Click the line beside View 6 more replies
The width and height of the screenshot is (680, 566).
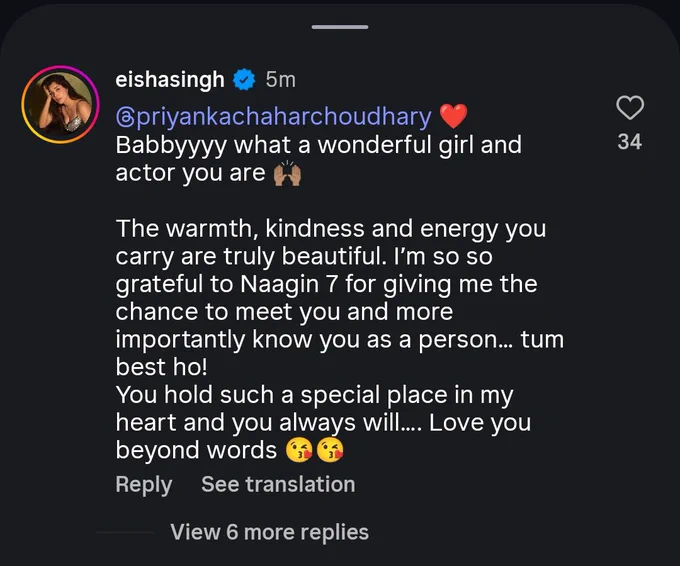tap(125, 532)
